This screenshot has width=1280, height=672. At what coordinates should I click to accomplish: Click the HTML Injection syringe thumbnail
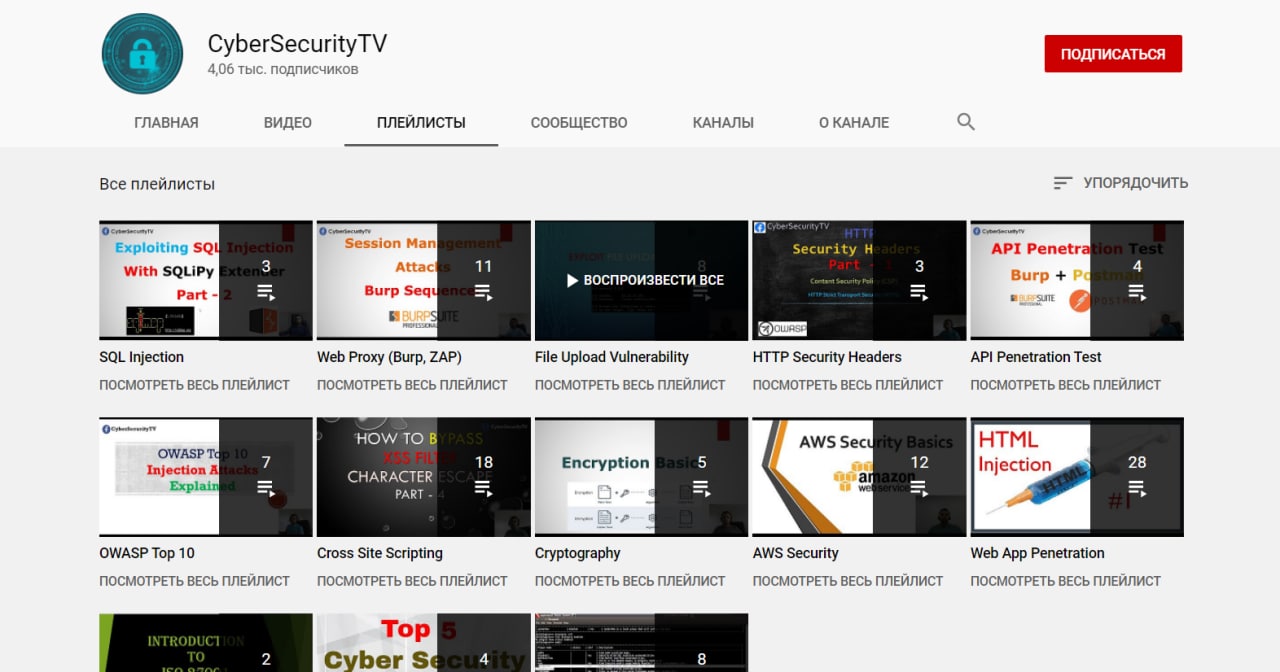(x=1077, y=477)
